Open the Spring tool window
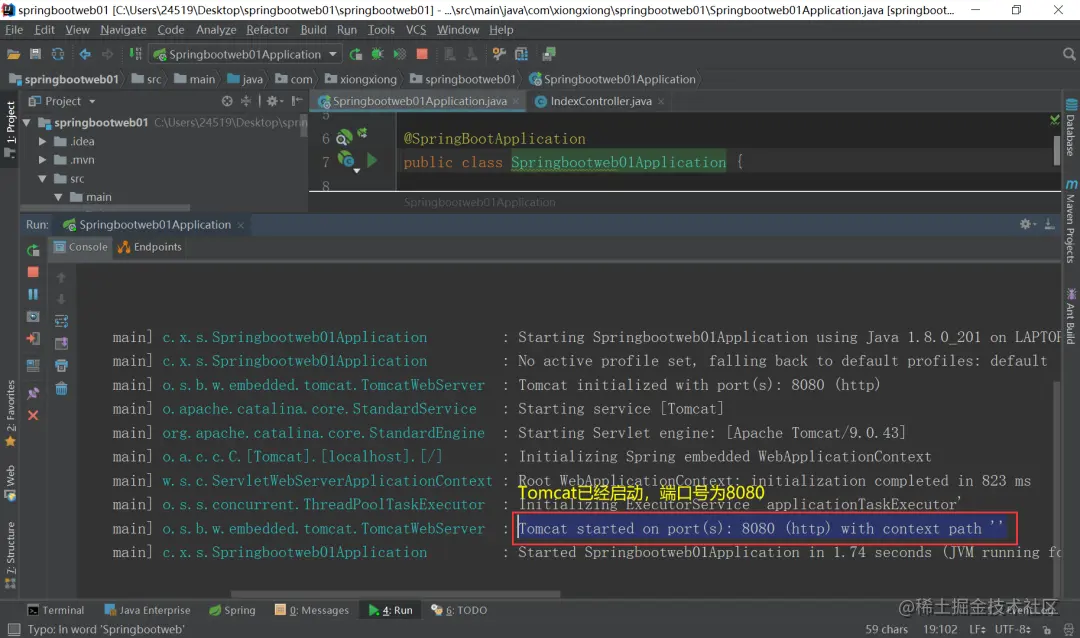Image resolution: width=1080 pixels, height=638 pixels. [232, 610]
